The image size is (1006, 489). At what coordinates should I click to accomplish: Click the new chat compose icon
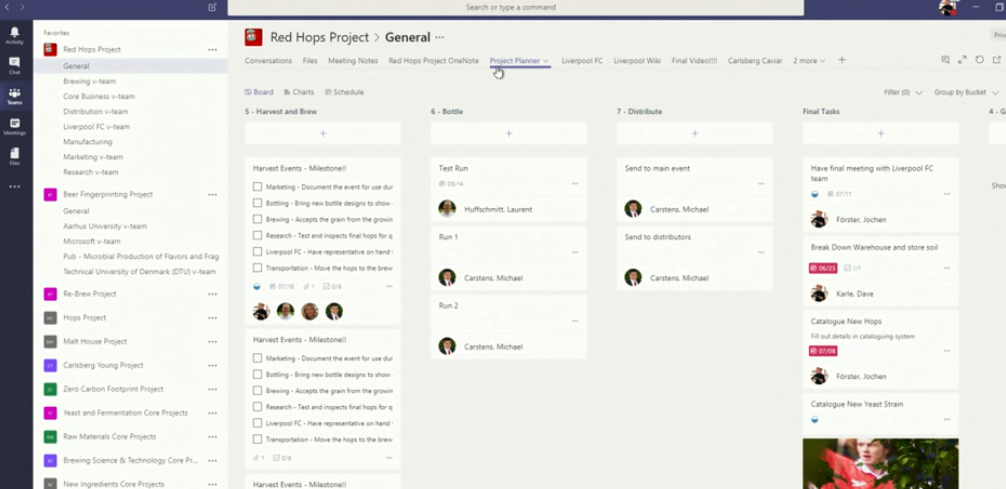coord(212,7)
